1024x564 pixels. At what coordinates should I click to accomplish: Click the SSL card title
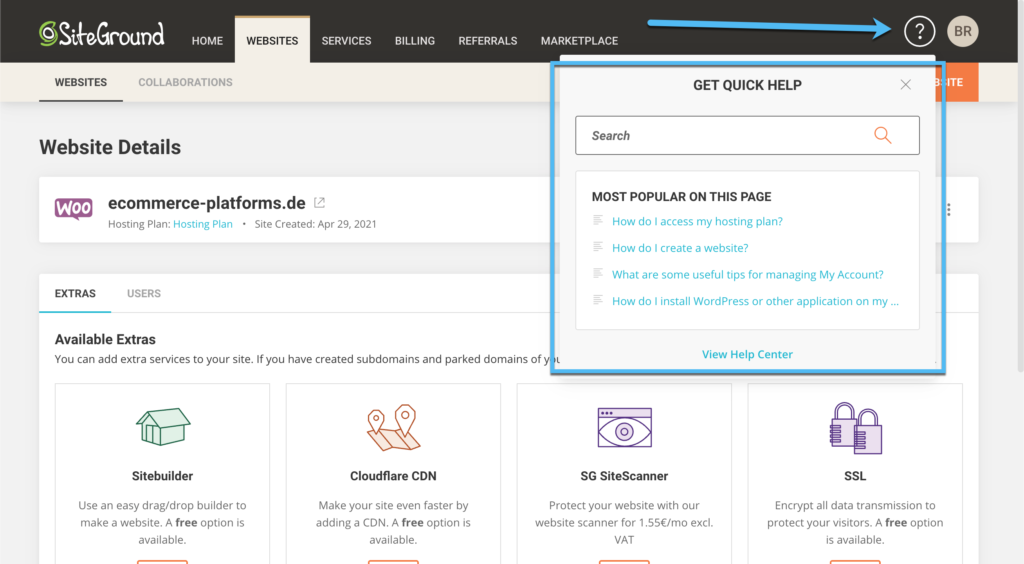855,476
